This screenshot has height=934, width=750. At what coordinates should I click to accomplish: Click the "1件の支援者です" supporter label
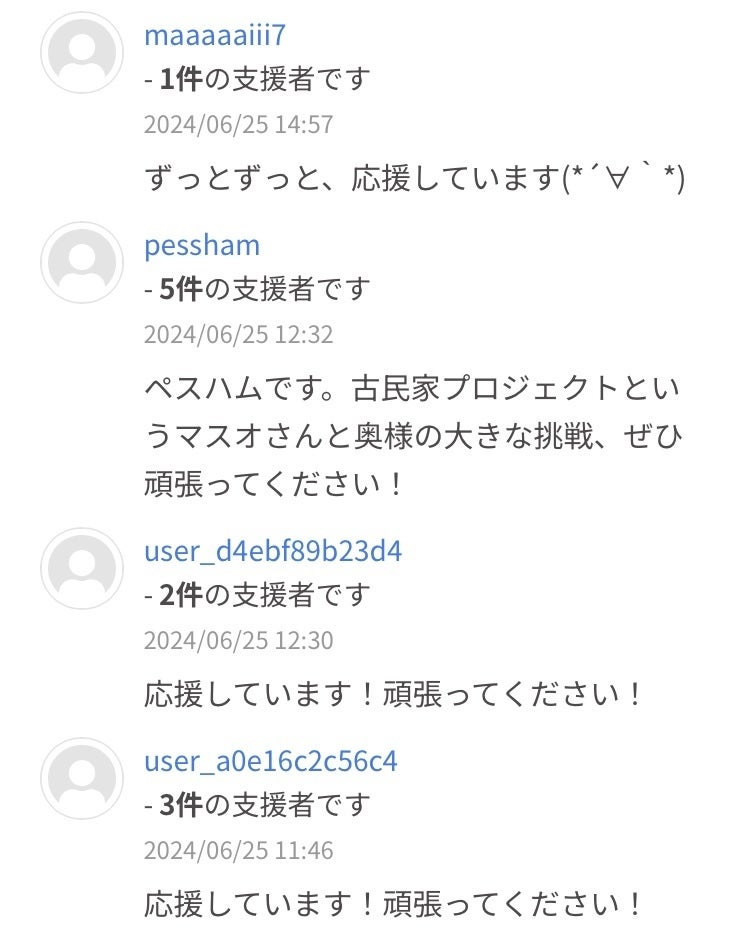click(257, 80)
